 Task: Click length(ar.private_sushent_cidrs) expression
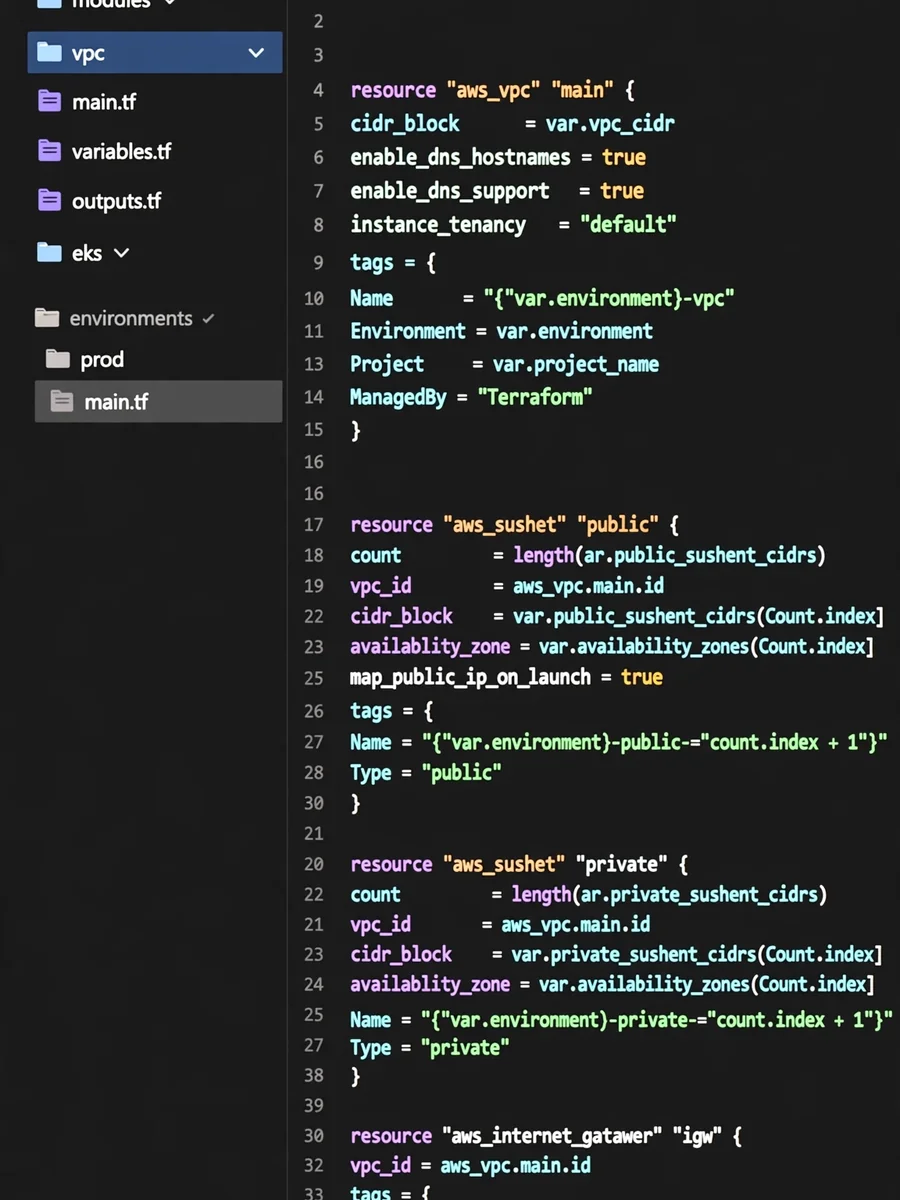(x=669, y=894)
